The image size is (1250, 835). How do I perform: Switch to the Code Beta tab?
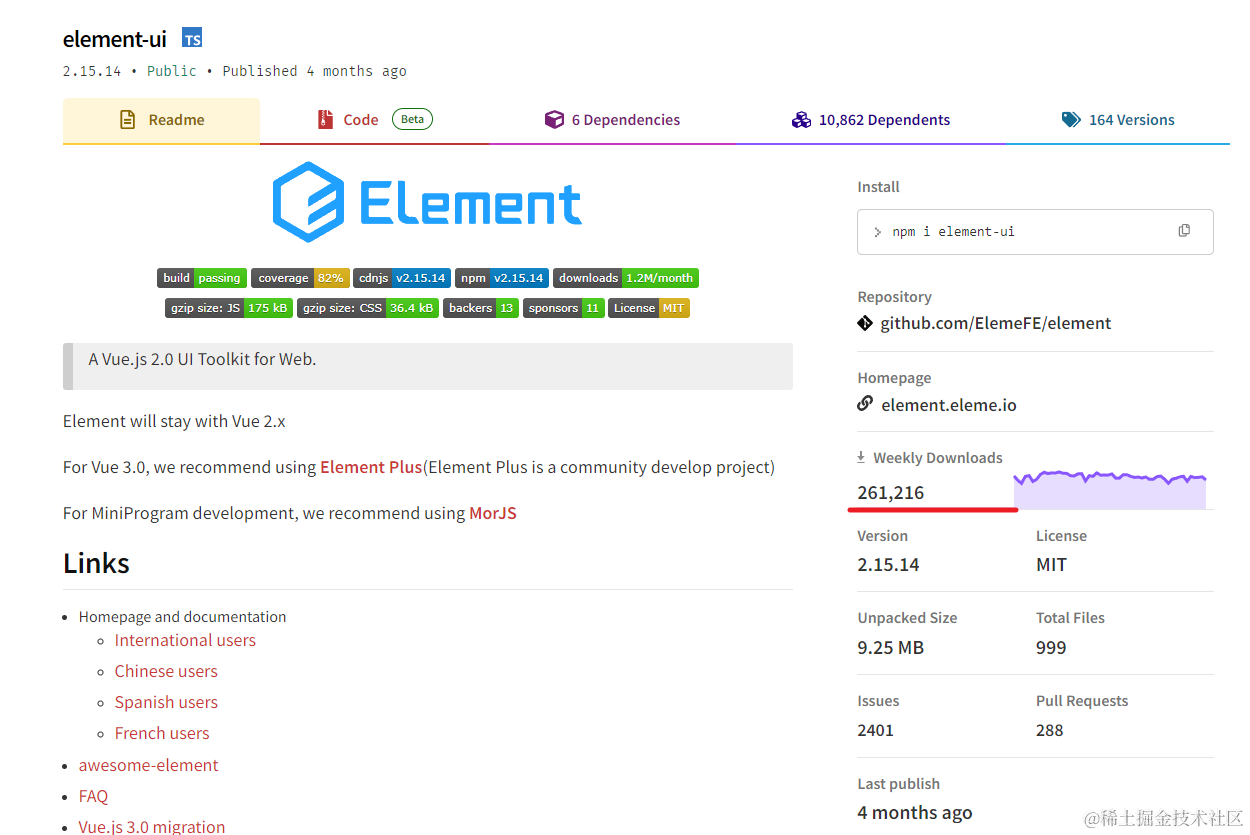(x=361, y=118)
